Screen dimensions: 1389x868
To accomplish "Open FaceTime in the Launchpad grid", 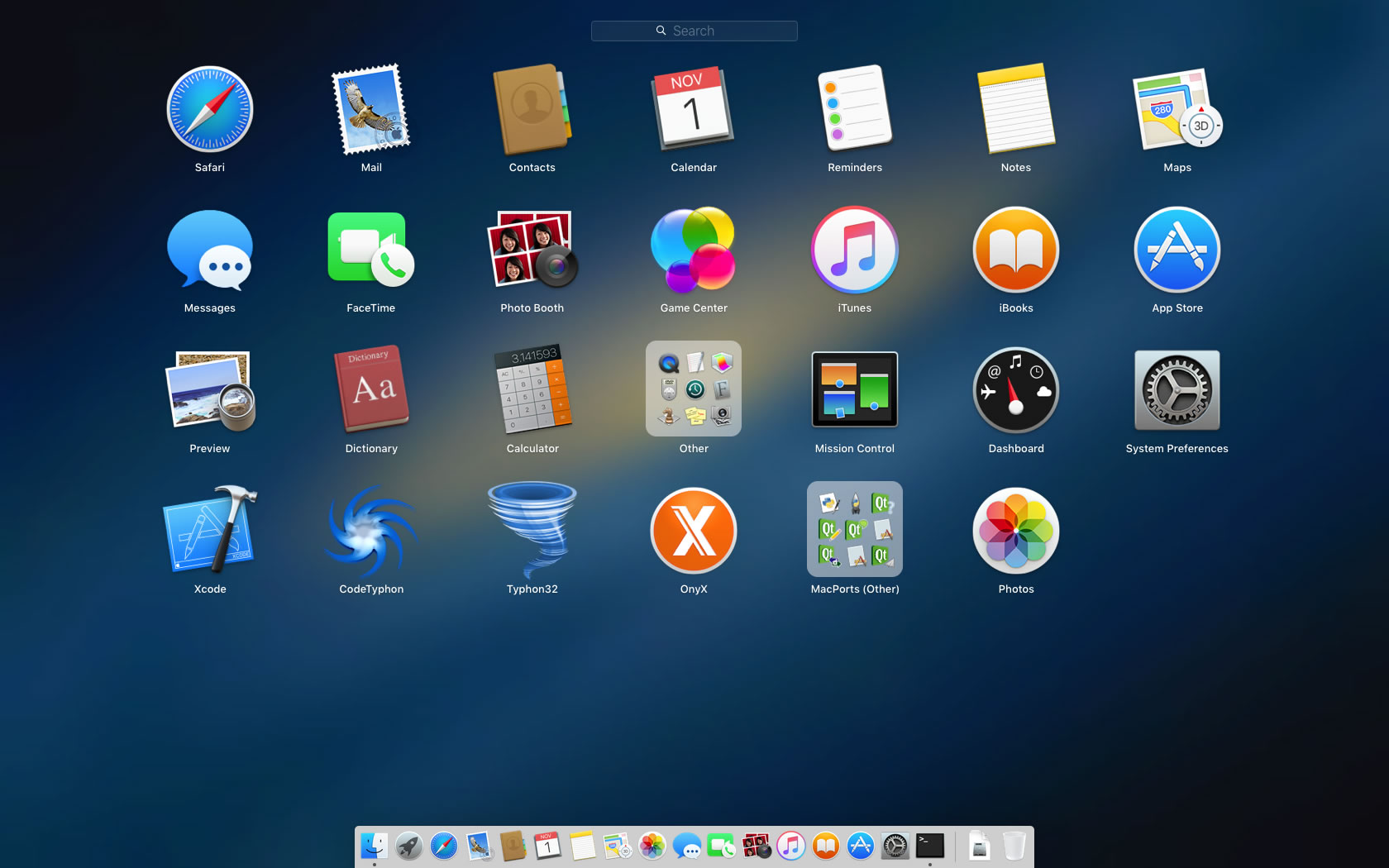I will coord(371,250).
